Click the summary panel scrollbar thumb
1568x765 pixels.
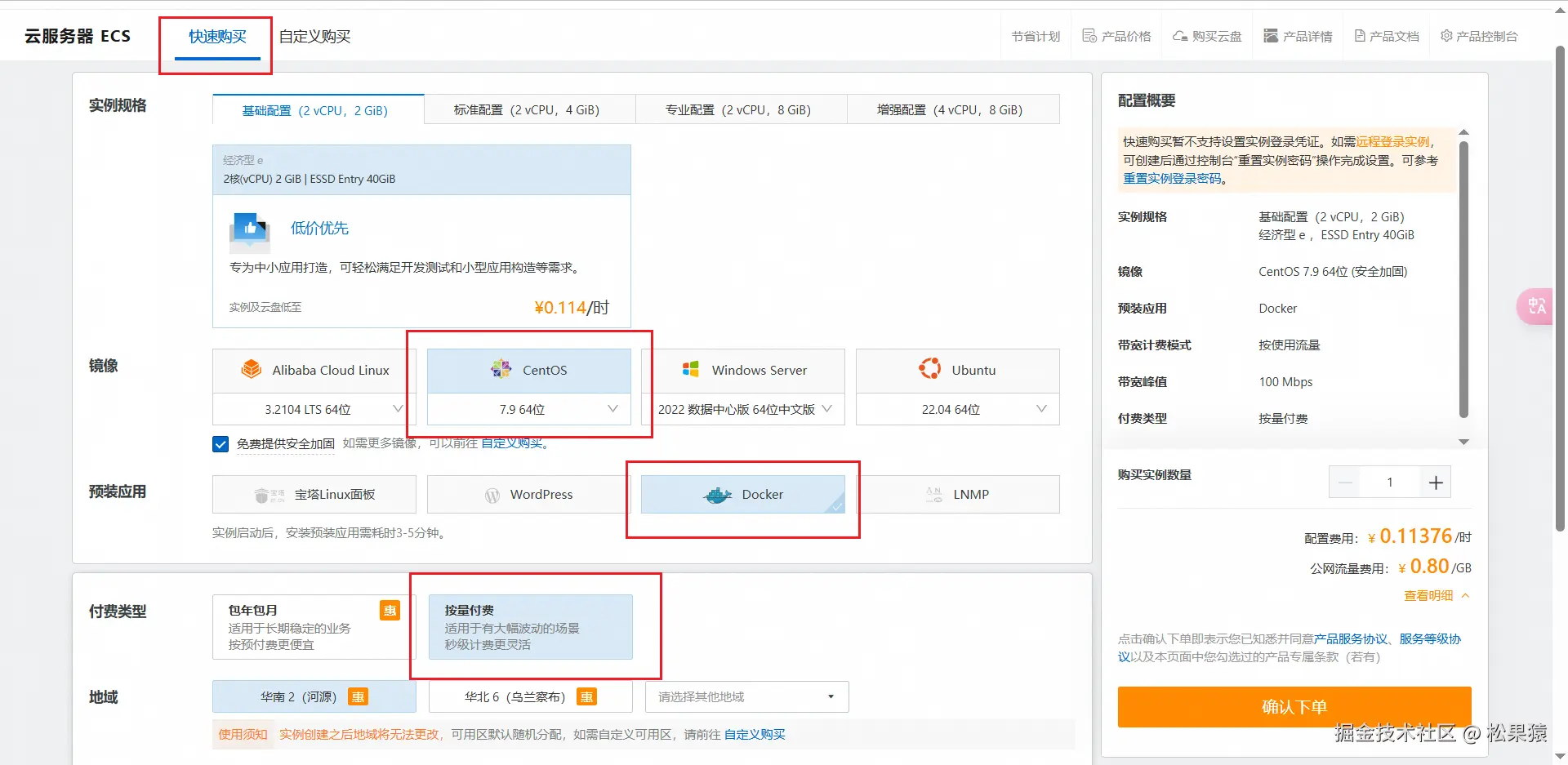pyautogui.click(x=1463, y=280)
